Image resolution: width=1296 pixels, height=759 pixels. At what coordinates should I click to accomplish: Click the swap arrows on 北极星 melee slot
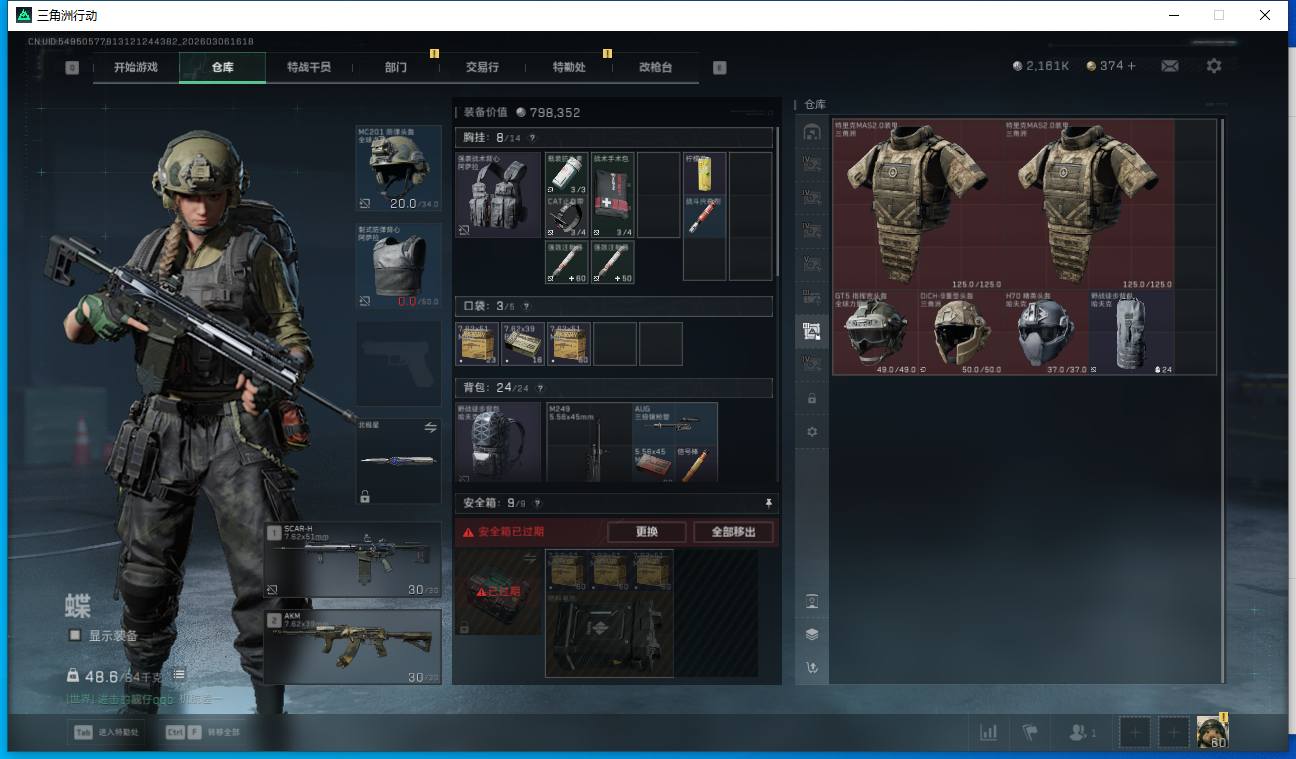click(431, 427)
